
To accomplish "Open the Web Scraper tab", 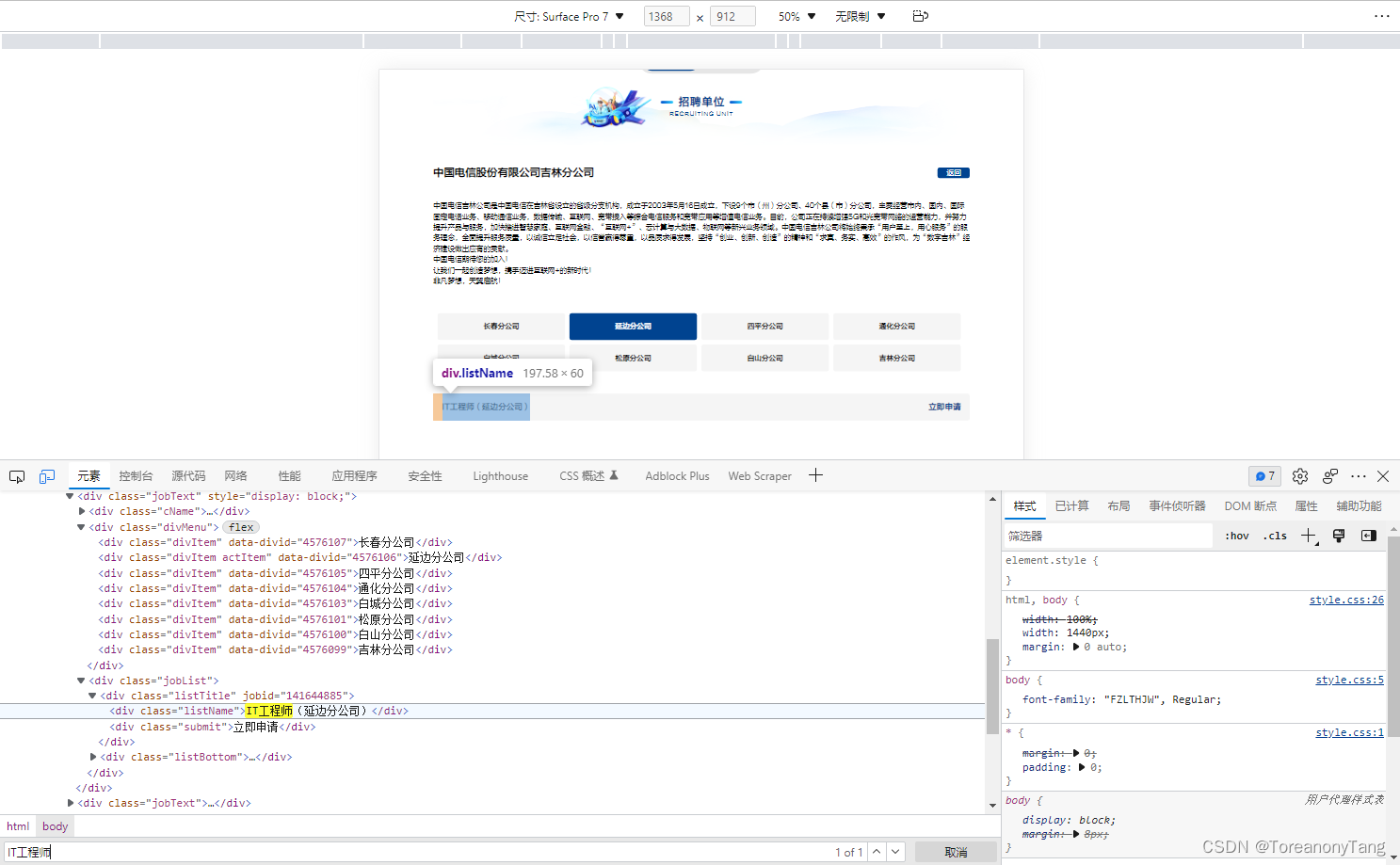I will (760, 476).
